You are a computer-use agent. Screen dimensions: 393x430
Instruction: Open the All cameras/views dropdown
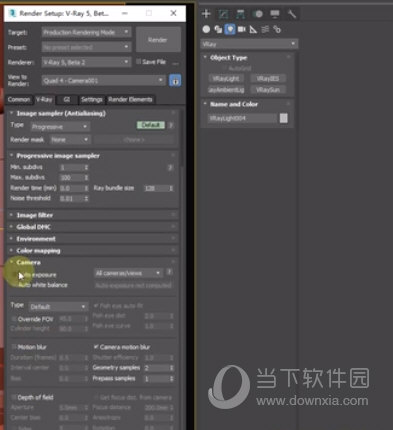(x=128, y=273)
